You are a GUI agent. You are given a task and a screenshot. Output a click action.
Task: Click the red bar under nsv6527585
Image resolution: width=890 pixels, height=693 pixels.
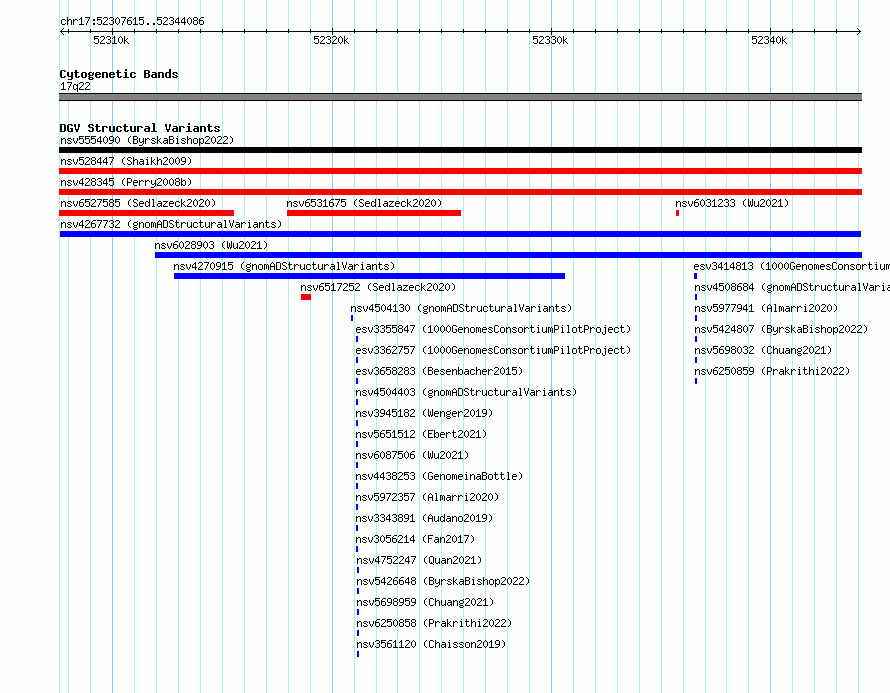146,213
